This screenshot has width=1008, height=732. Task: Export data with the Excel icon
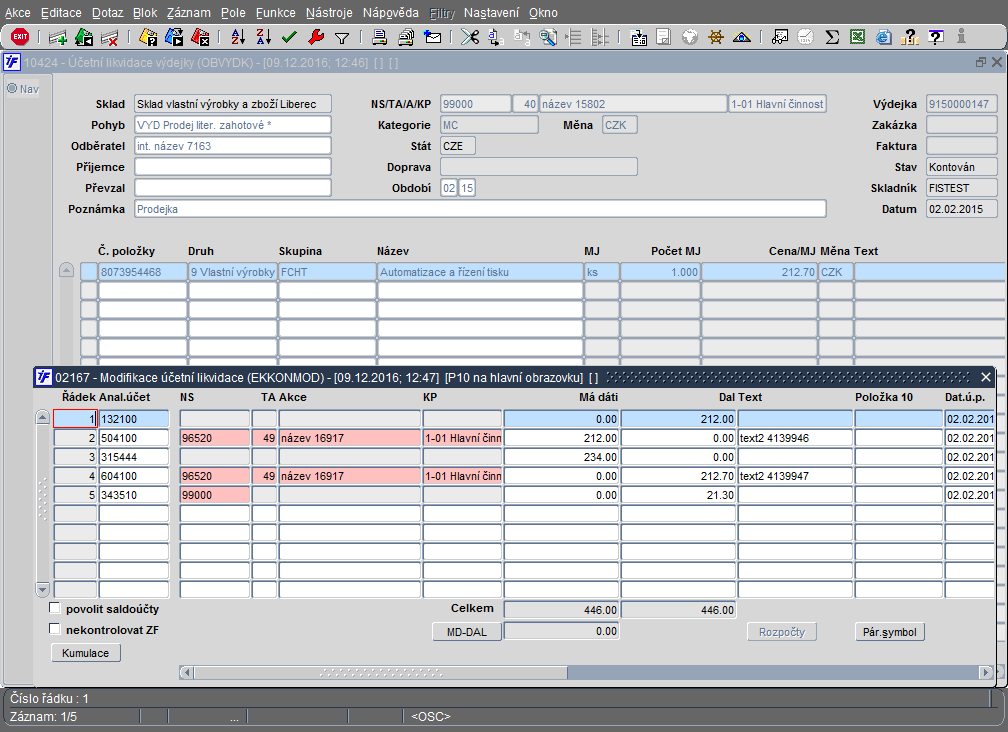tap(858, 37)
